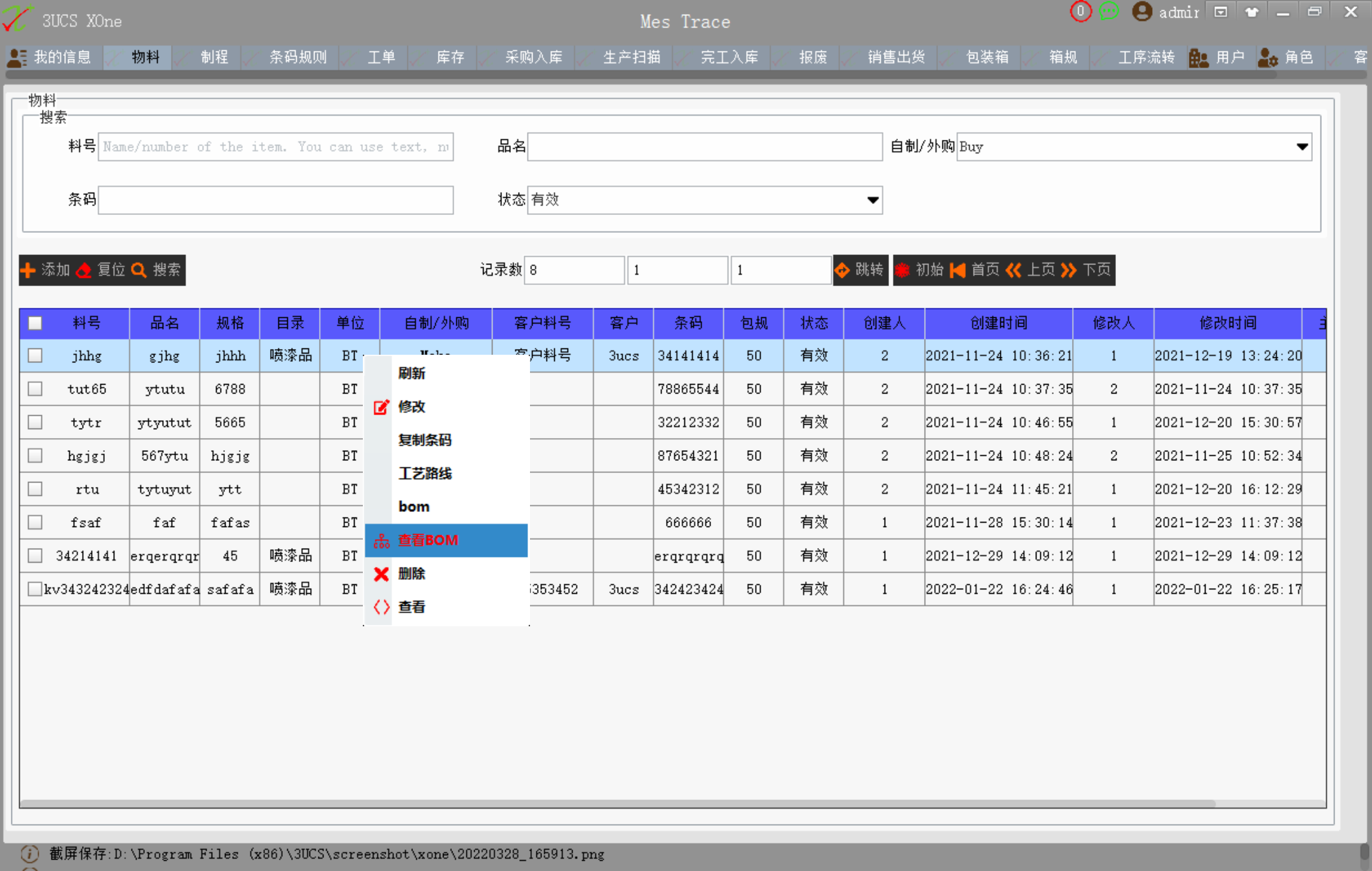
Task: Click the skin/theme shirt icon
Action: click(1252, 12)
